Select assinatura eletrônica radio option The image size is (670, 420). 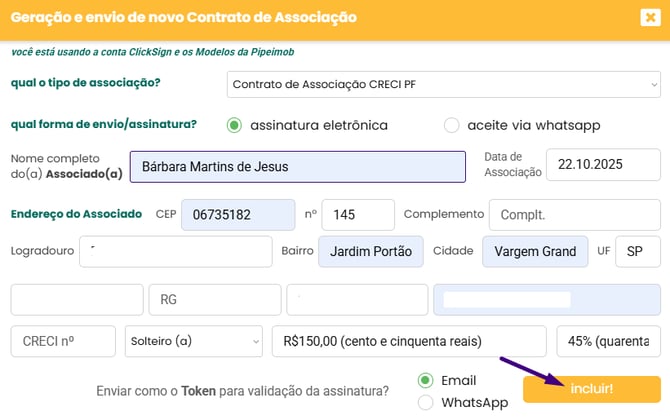[235, 125]
